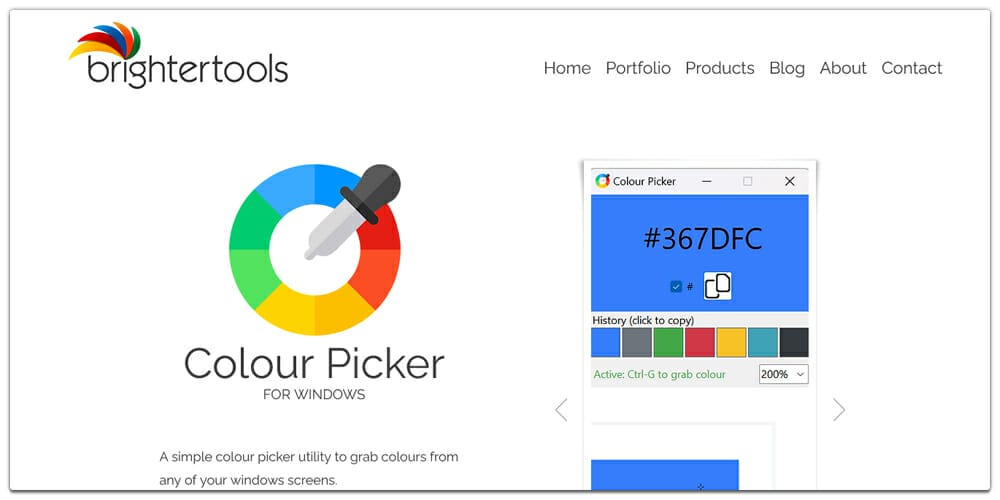1000x500 pixels.
Task: Click the blue preview area below the picker
Action: (665, 474)
